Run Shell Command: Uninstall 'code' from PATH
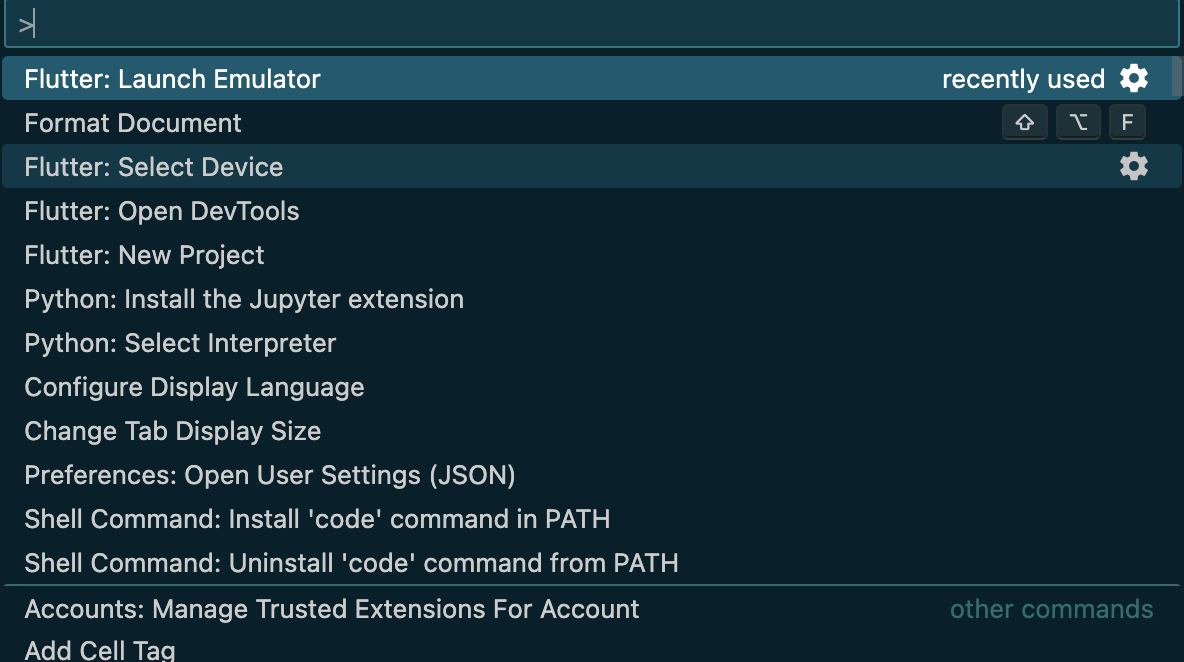 351,563
